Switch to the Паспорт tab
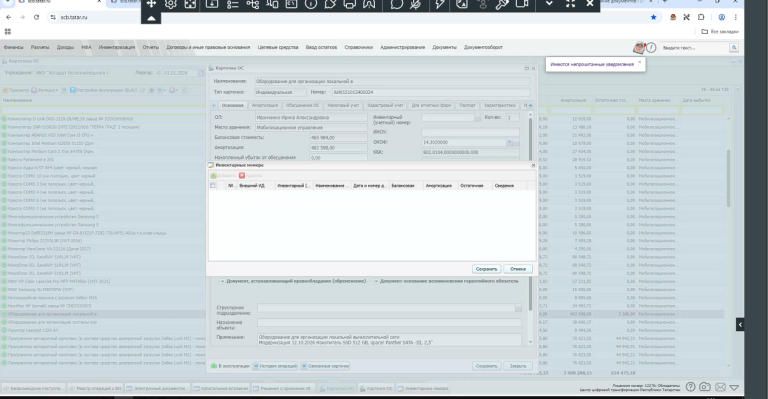Screen dimensions: 768x399 [x=467, y=105]
